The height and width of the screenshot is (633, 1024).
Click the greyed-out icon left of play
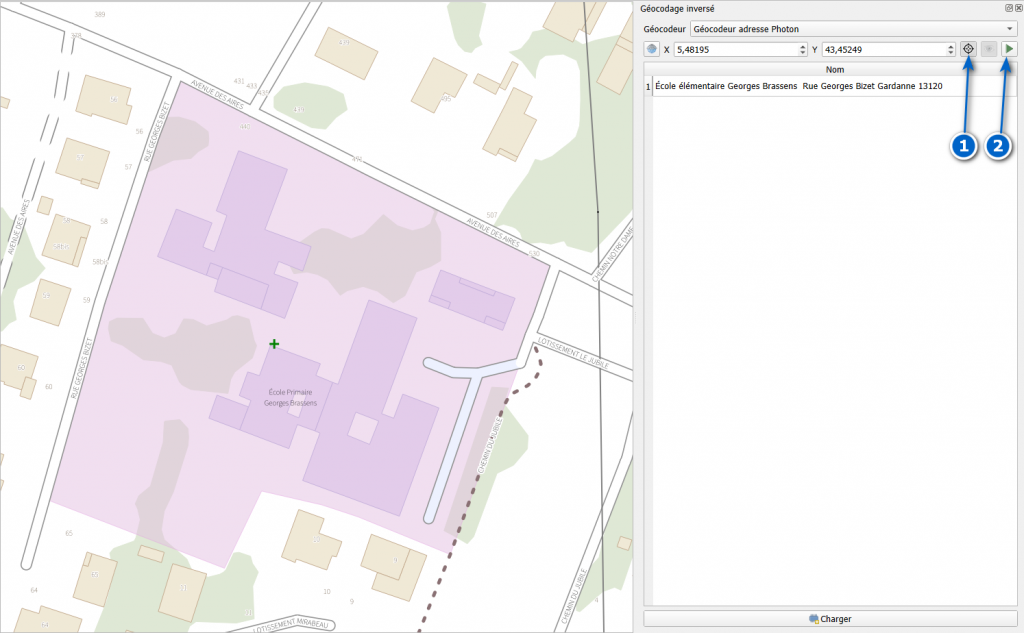point(989,49)
